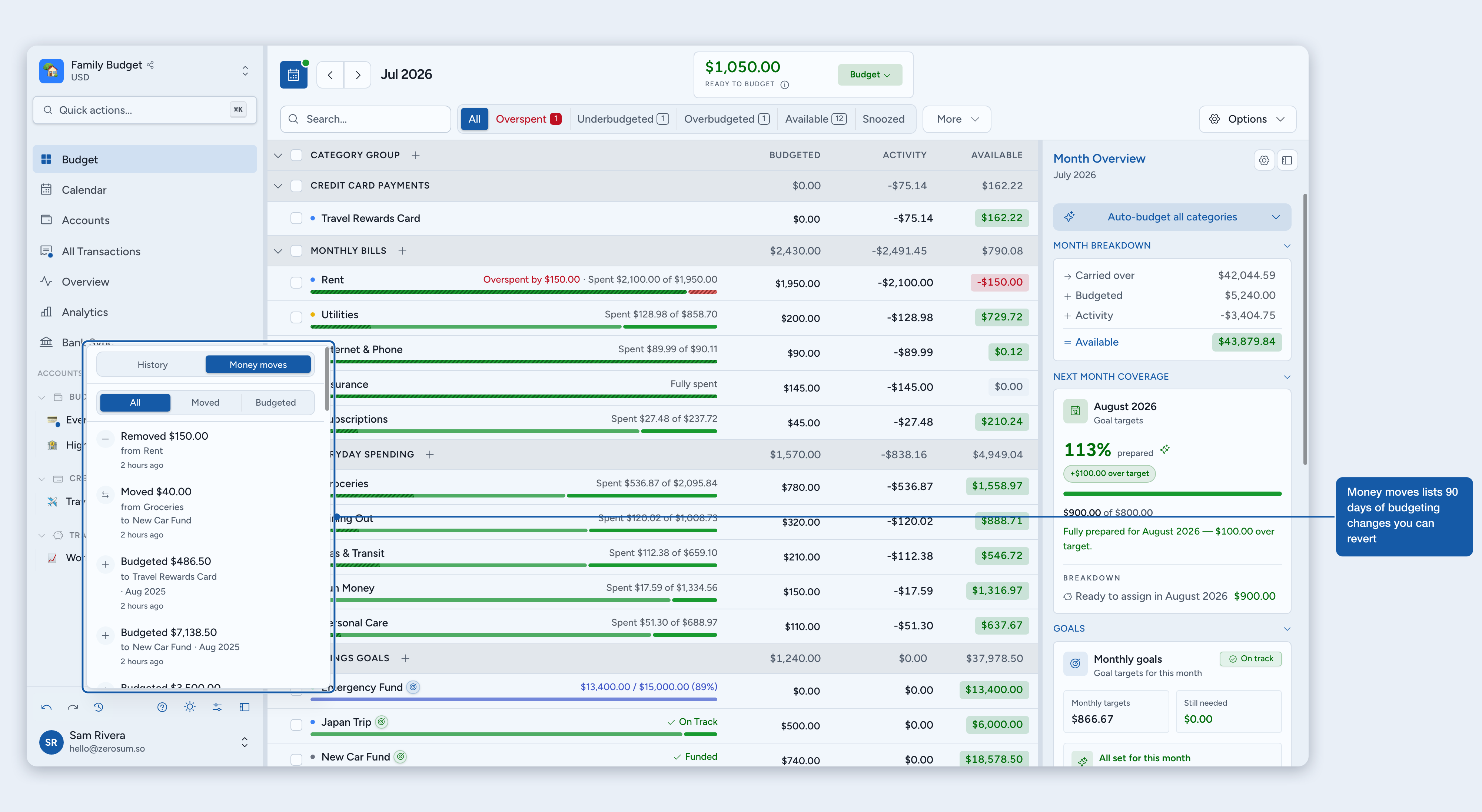Open the Overview sidebar item

145,282
